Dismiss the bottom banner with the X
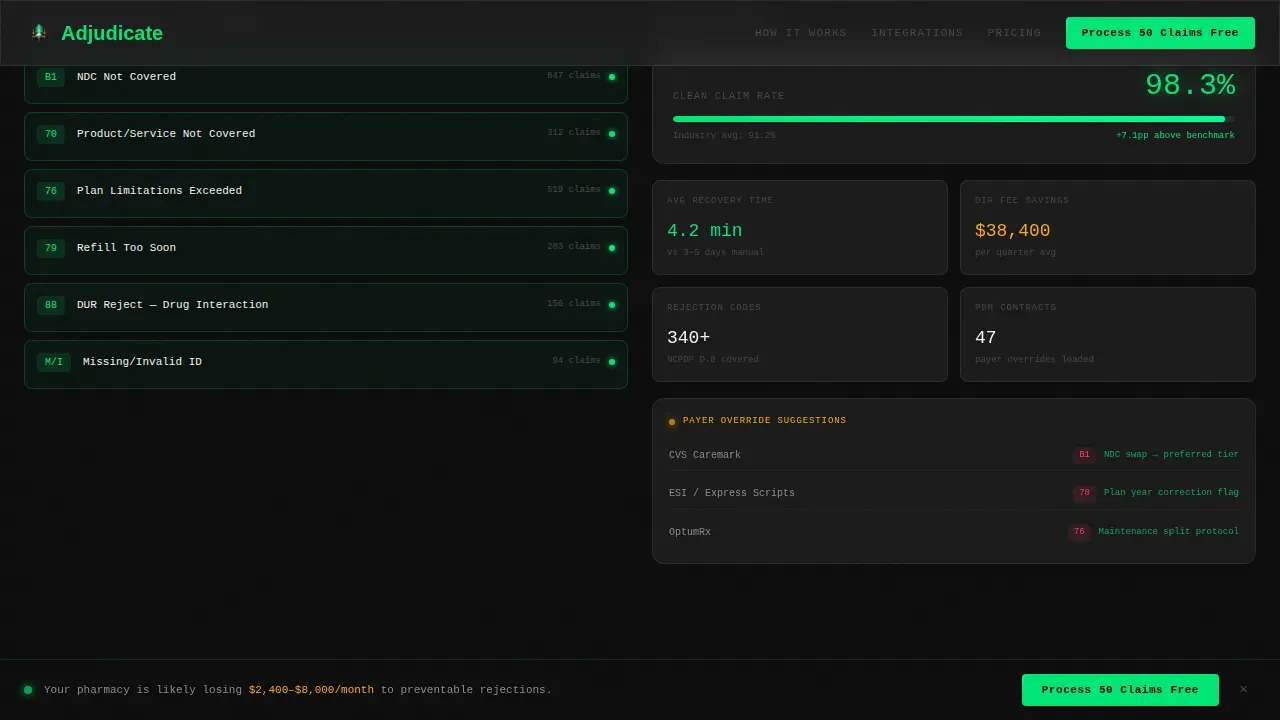Screen dimensions: 1280x720 pyautogui.click(x=1244, y=689)
